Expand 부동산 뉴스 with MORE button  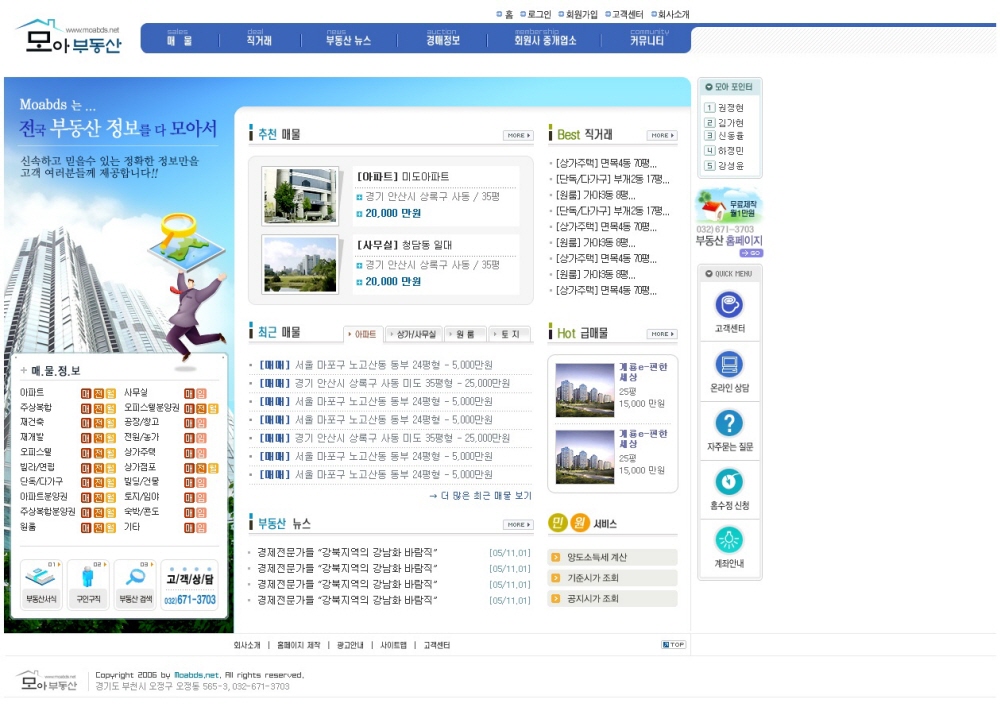point(518,524)
